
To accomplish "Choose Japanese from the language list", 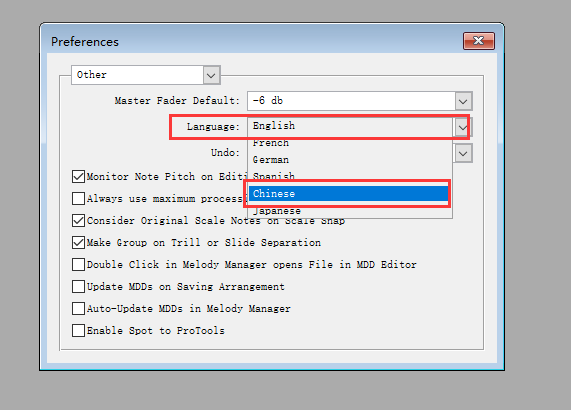I will tap(350, 211).
